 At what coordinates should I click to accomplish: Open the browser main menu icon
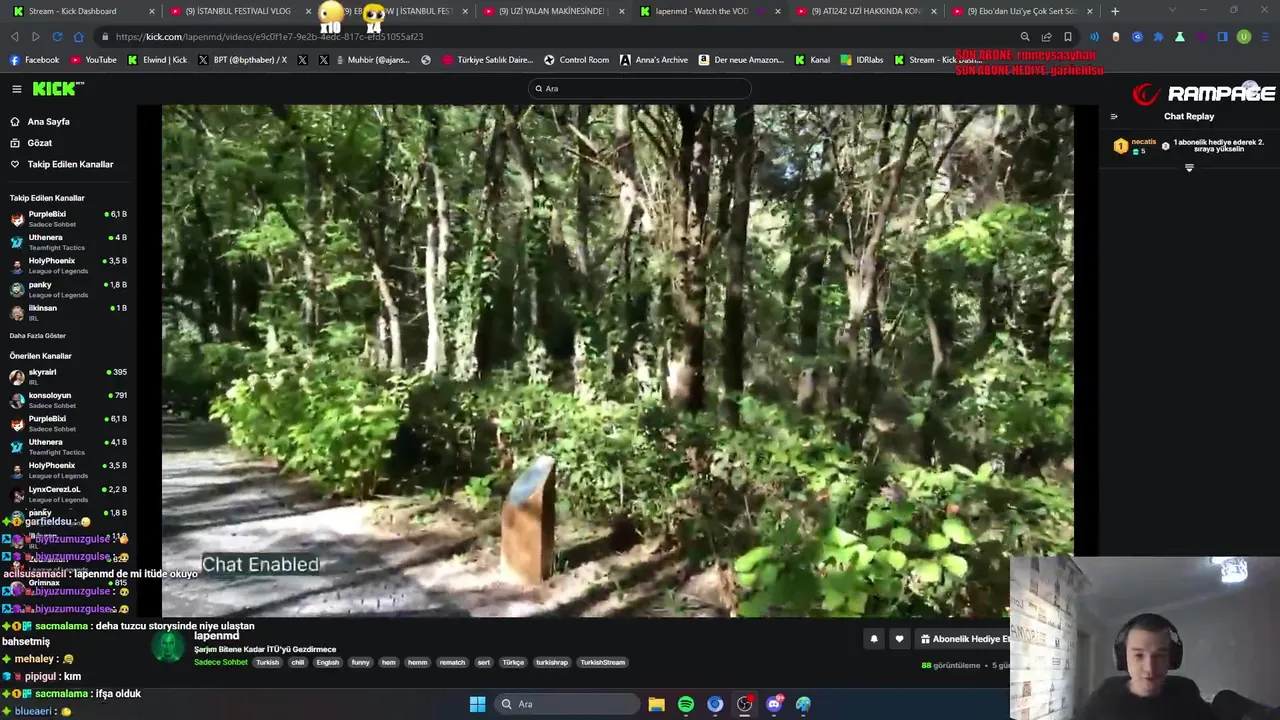[1265, 37]
